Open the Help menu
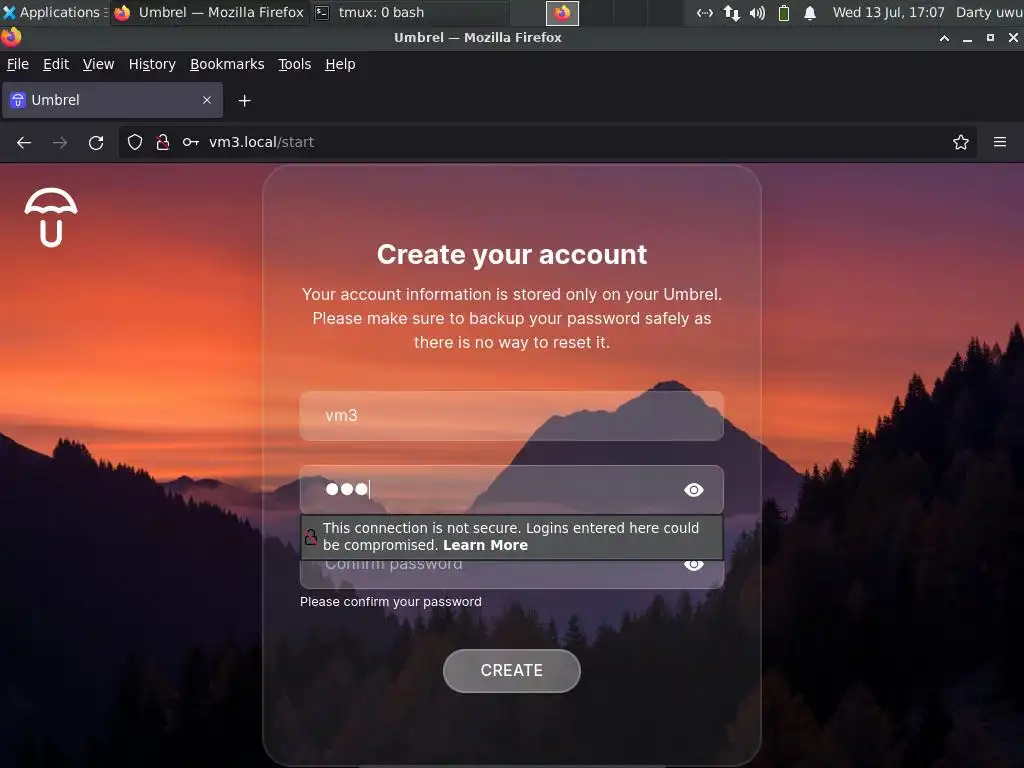Screen dimensions: 1024x768 click(340, 64)
